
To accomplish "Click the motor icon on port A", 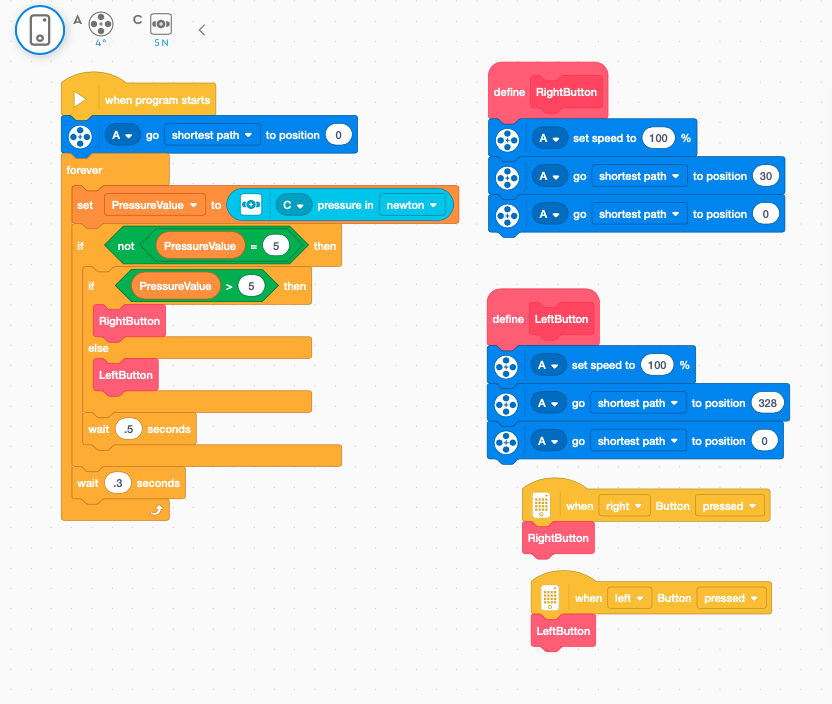I will pyautogui.click(x=101, y=24).
